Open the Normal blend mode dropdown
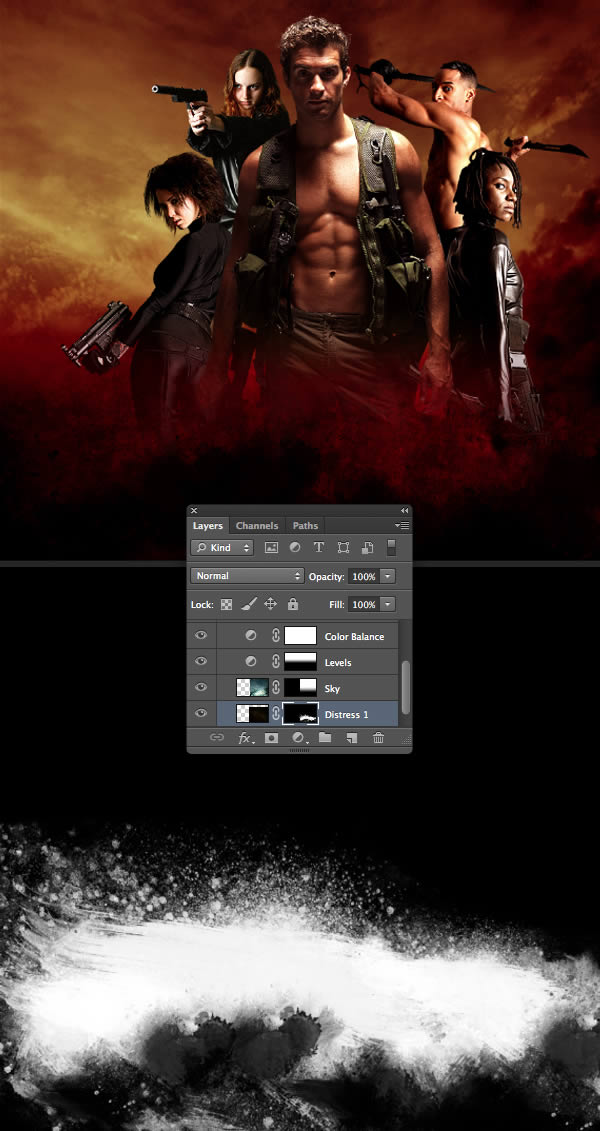 point(247,576)
